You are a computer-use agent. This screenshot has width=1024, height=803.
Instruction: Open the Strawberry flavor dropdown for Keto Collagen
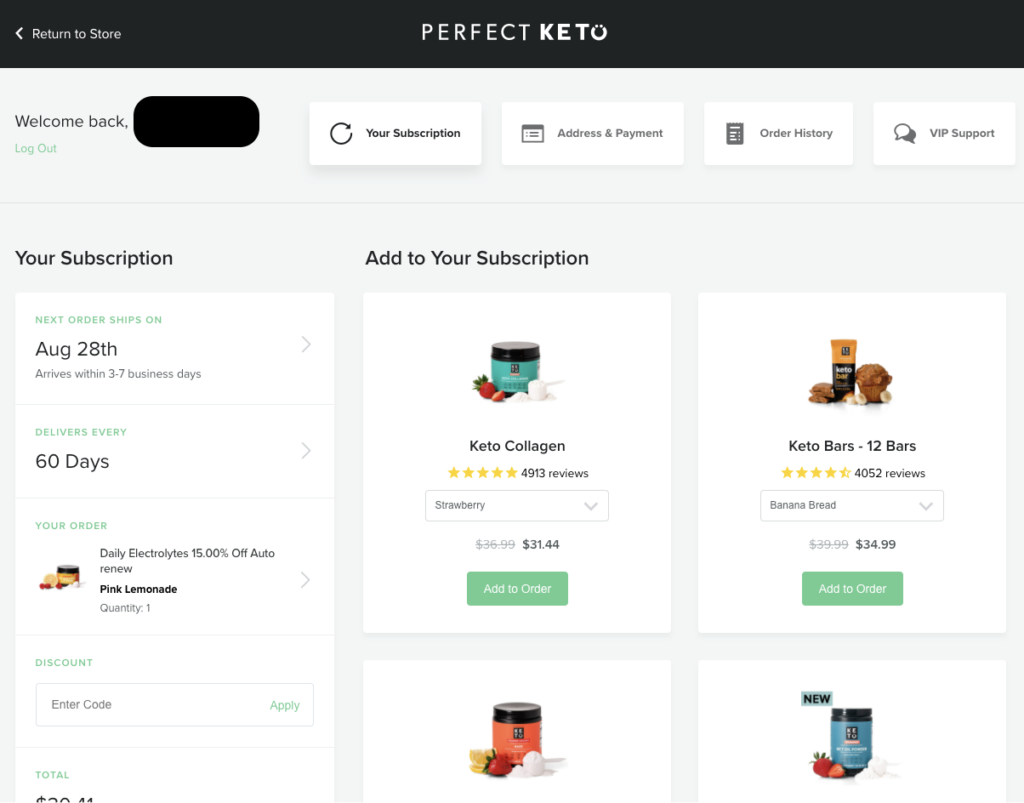click(x=517, y=505)
